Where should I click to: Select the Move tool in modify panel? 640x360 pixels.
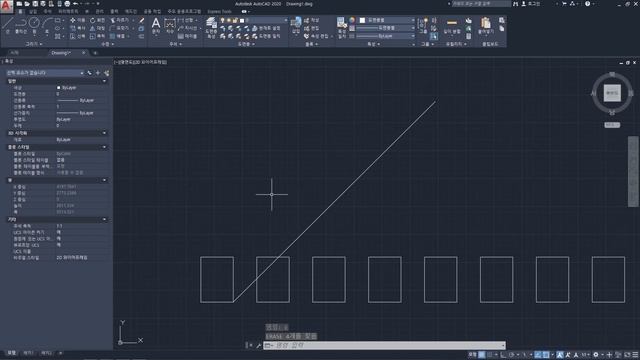(x=77, y=20)
